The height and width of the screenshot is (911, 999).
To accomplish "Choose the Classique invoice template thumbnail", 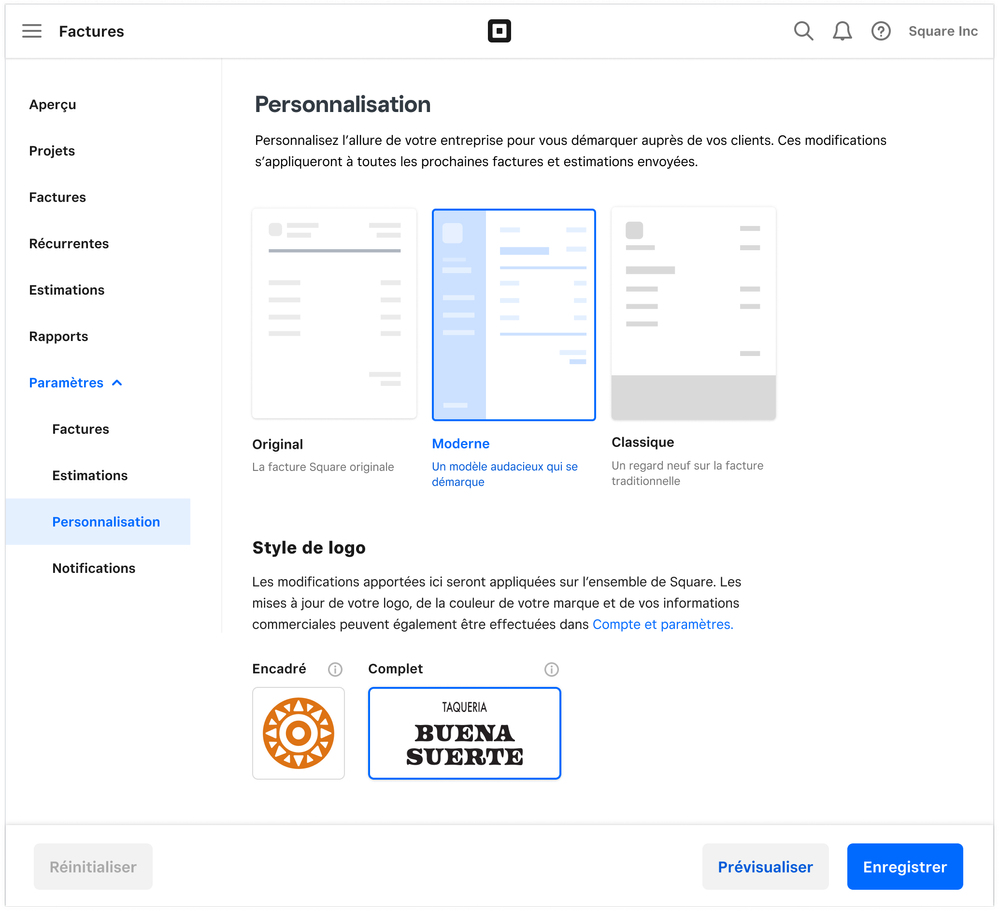I will (x=693, y=313).
